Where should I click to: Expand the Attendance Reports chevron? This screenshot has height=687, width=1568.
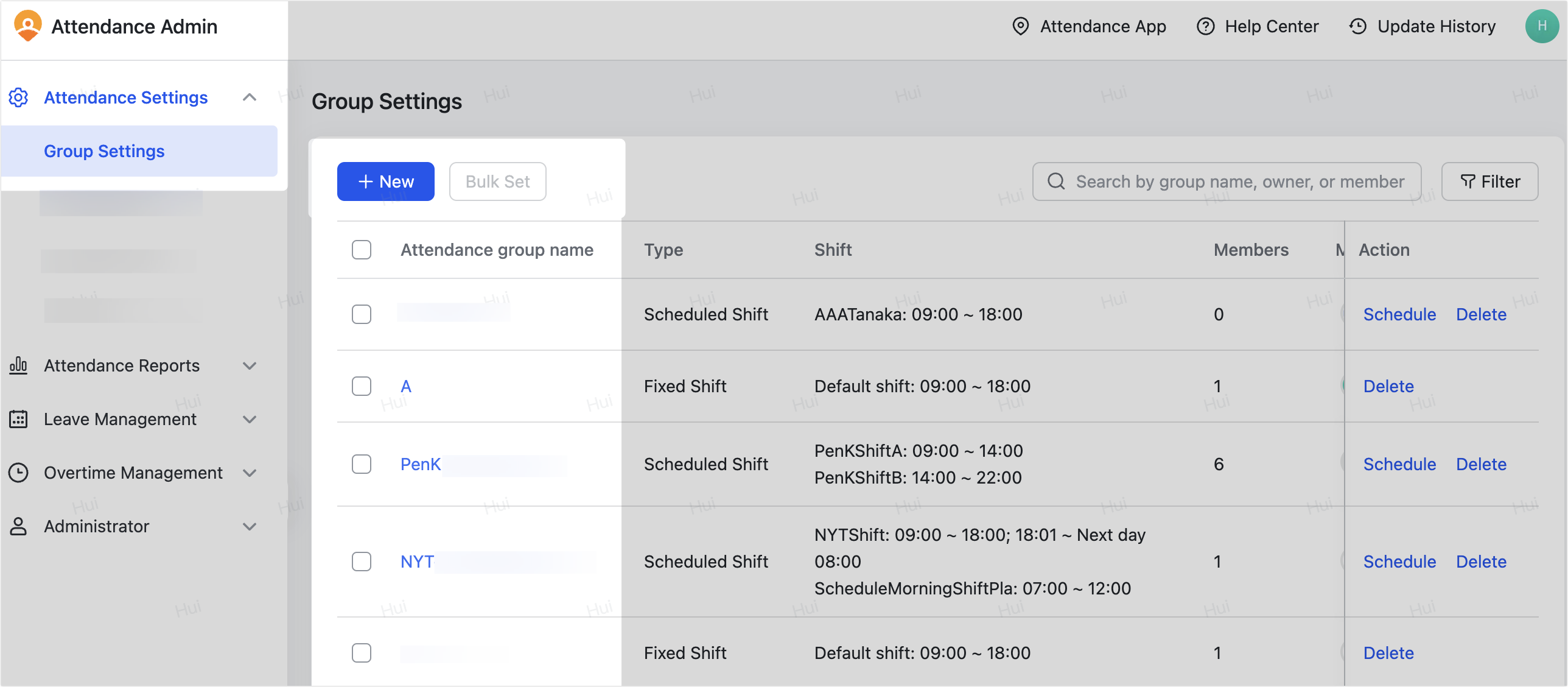250,365
